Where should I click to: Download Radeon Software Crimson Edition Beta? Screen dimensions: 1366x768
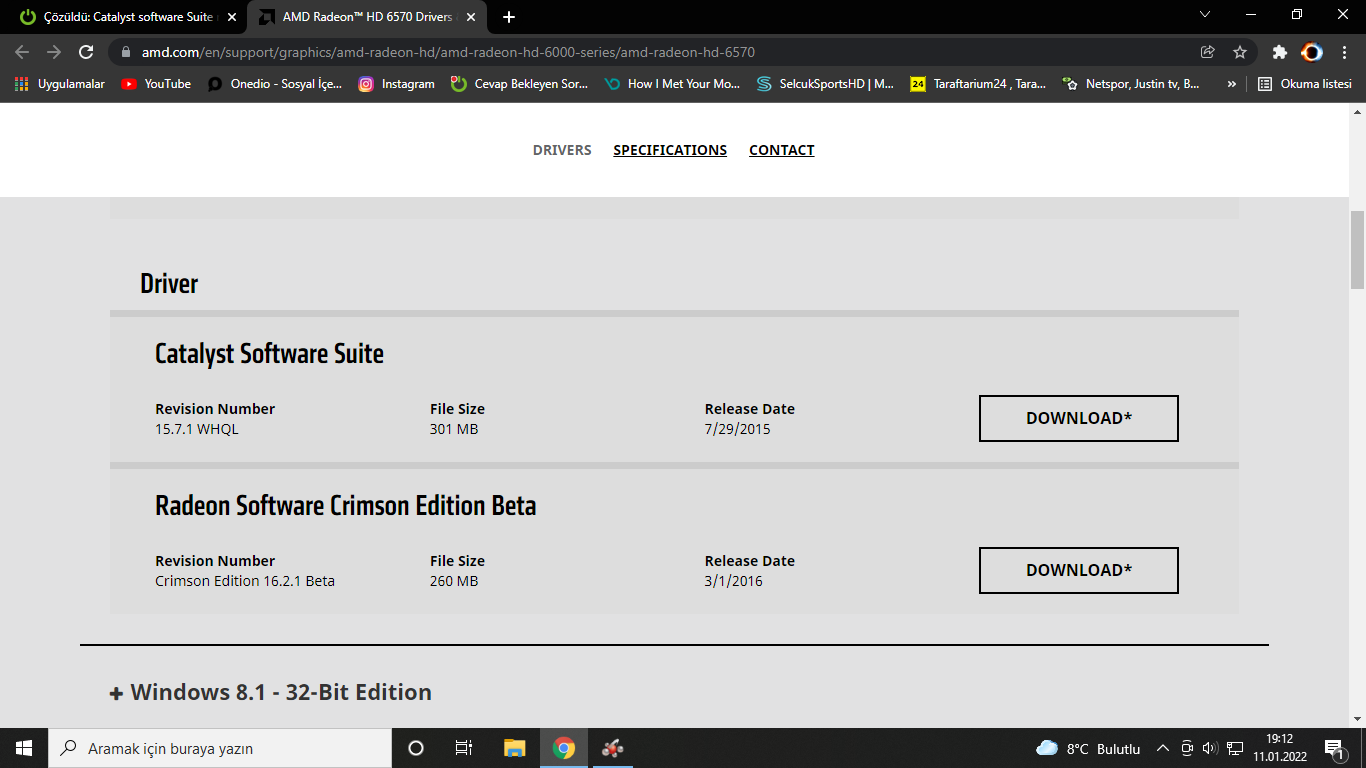point(1079,570)
